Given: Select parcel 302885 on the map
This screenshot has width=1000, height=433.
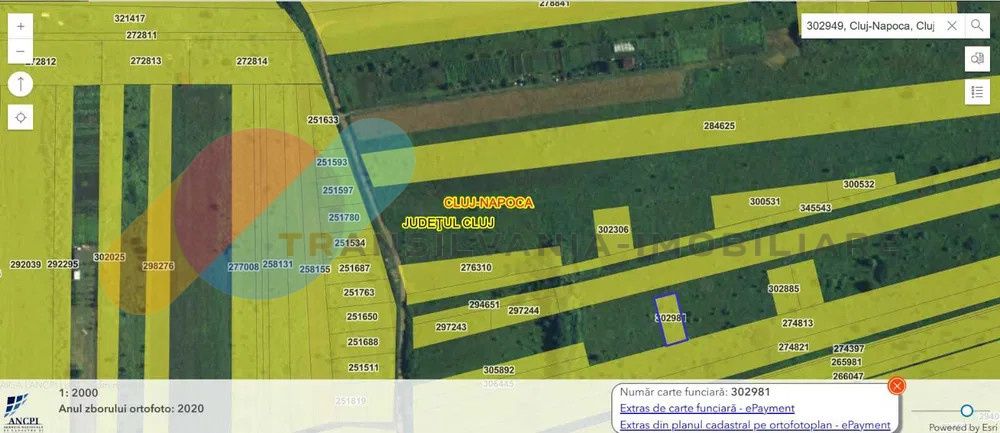Looking at the screenshot, I should point(783,288).
